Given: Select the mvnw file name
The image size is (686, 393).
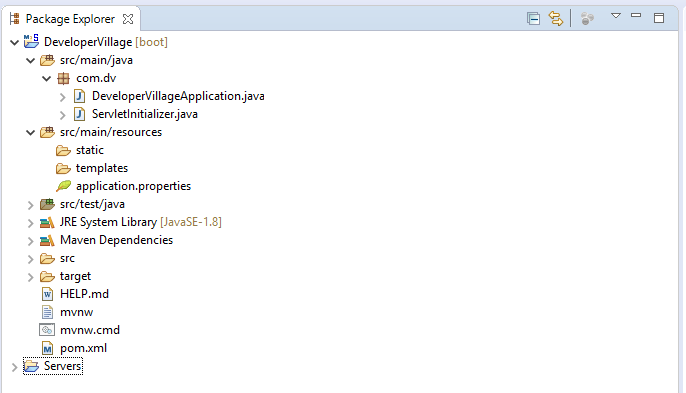Looking at the screenshot, I should [77, 312].
